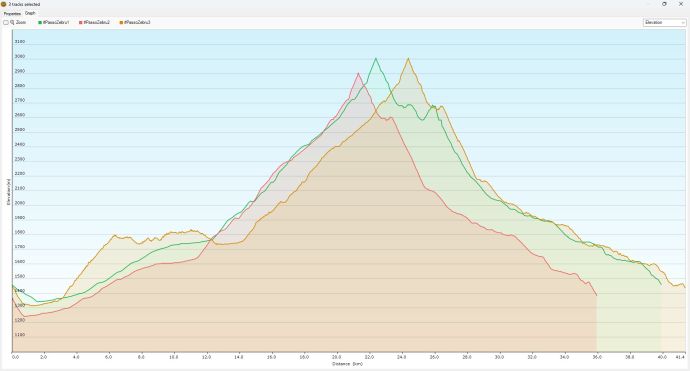Click the red PassoZebru2 legend swatch
Screen dimensions: 690x371
81,22
